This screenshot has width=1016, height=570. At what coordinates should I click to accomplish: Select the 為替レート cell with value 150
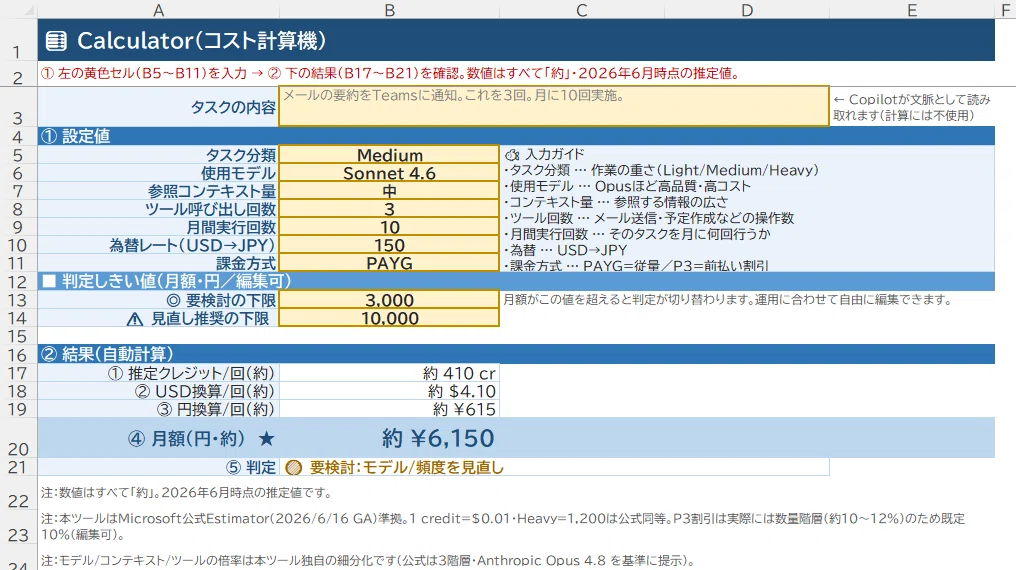389,245
